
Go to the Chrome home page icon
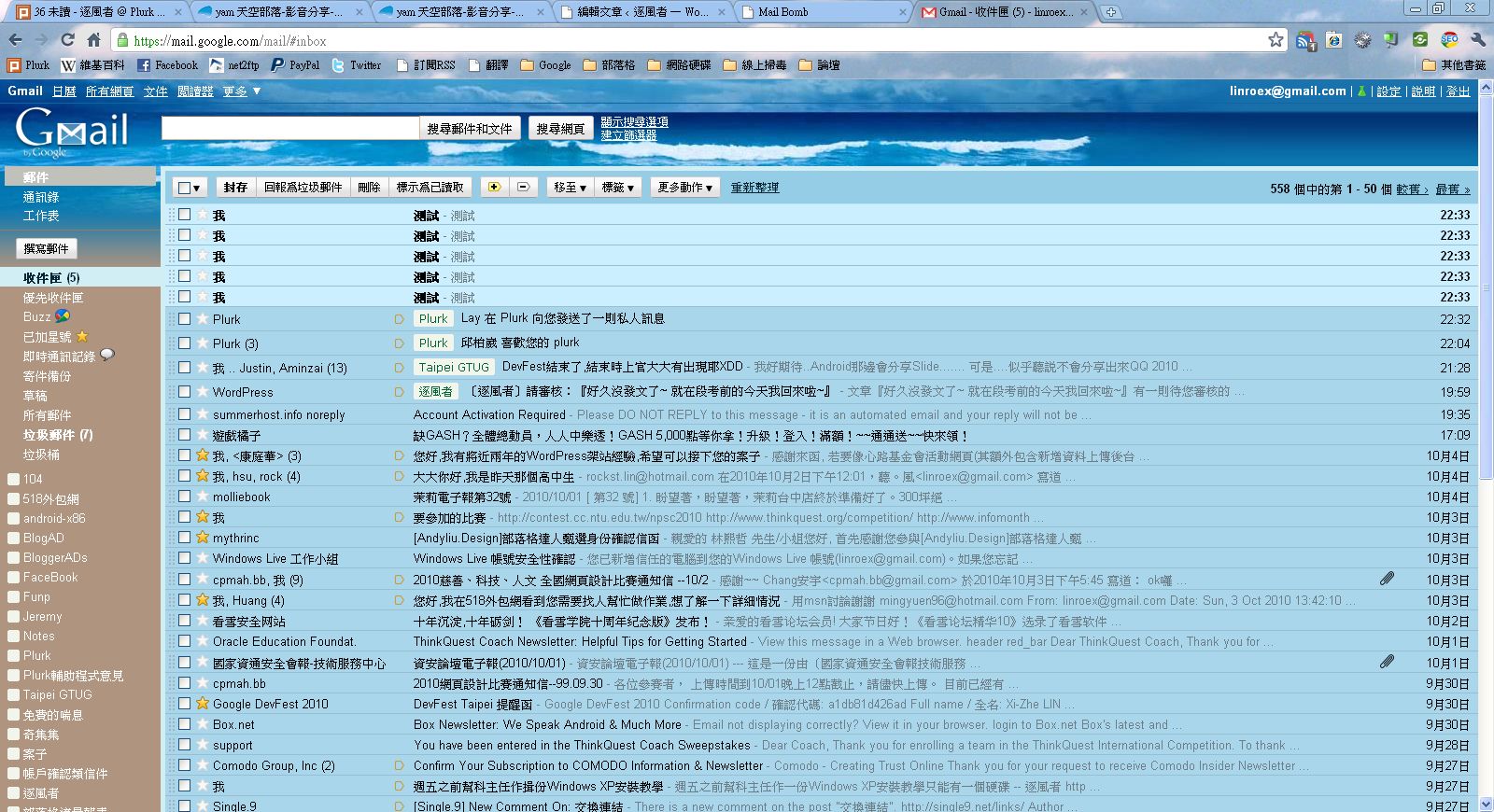coord(93,40)
